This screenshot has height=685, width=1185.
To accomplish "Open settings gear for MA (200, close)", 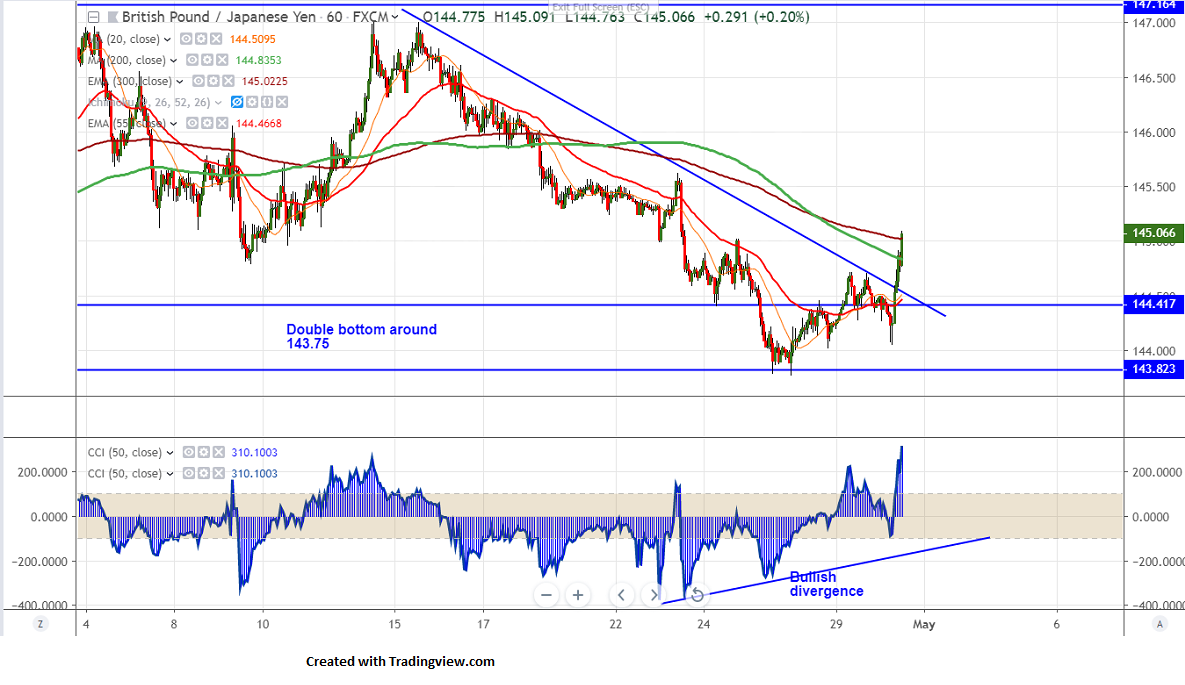I will tap(207, 60).
